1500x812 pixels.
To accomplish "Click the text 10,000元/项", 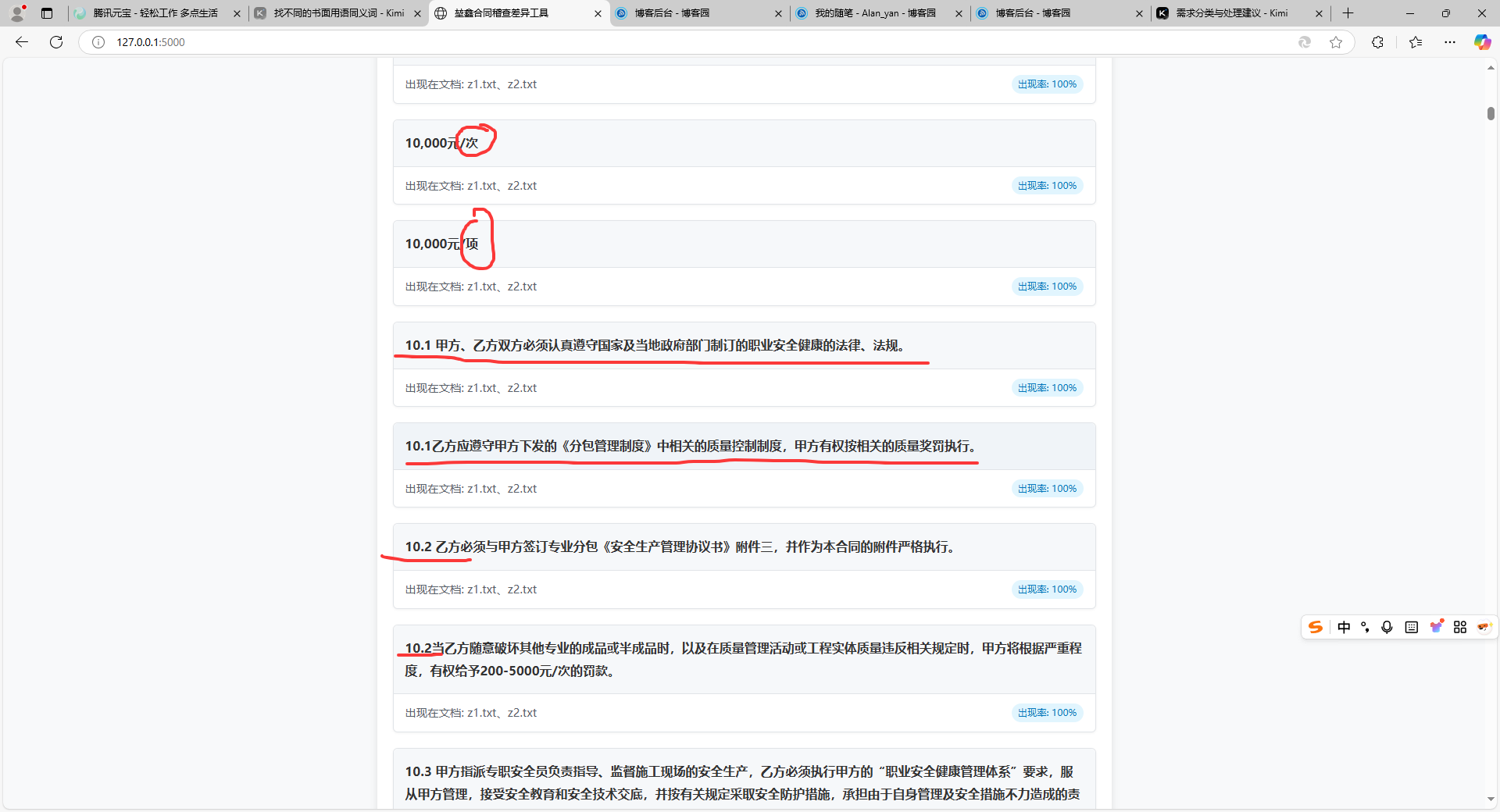I will [x=441, y=244].
